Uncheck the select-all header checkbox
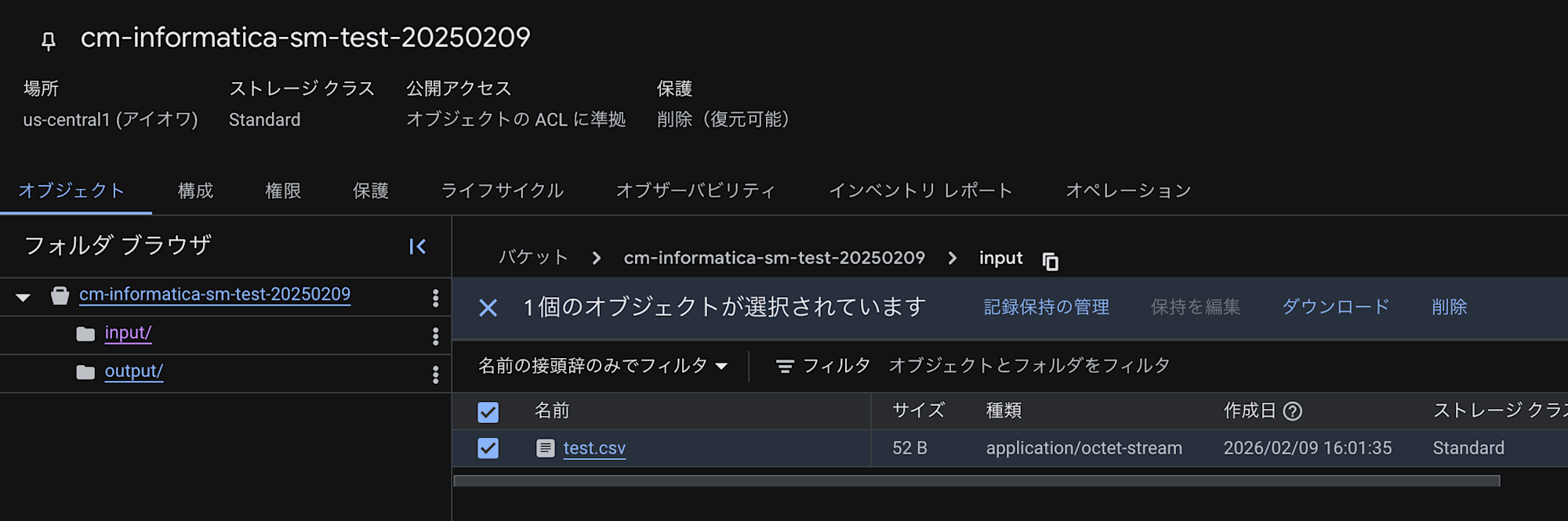The image size is (1568, 521). (x=488, y=412)
